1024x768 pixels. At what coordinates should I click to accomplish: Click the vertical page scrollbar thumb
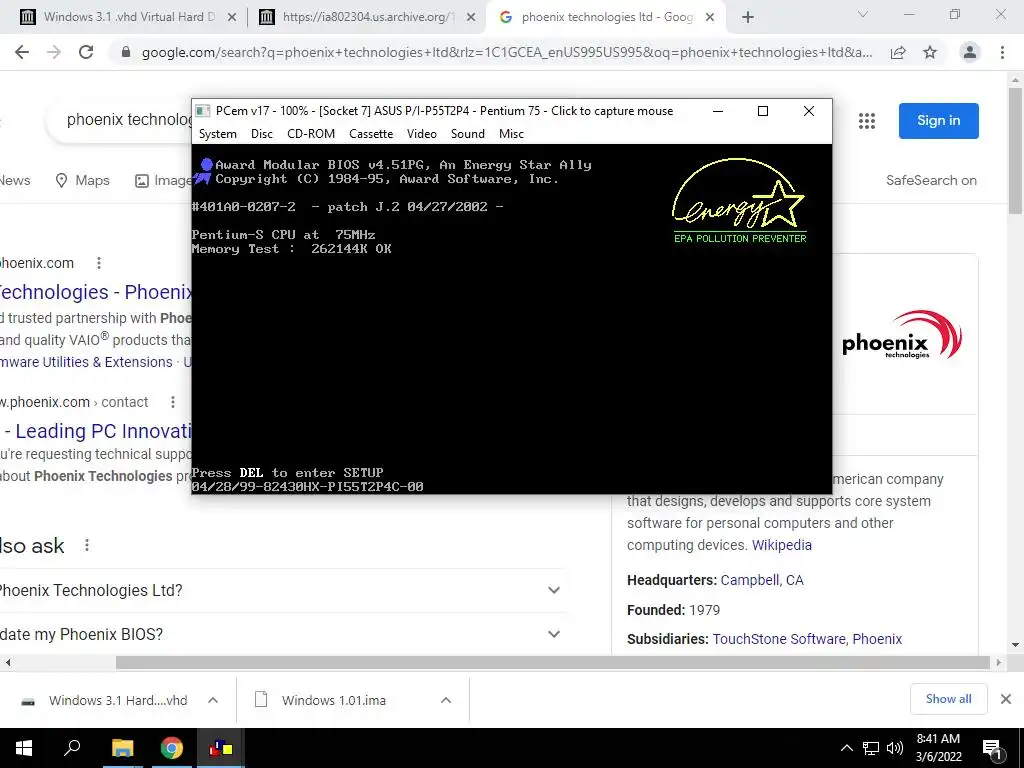point(1015,150)
